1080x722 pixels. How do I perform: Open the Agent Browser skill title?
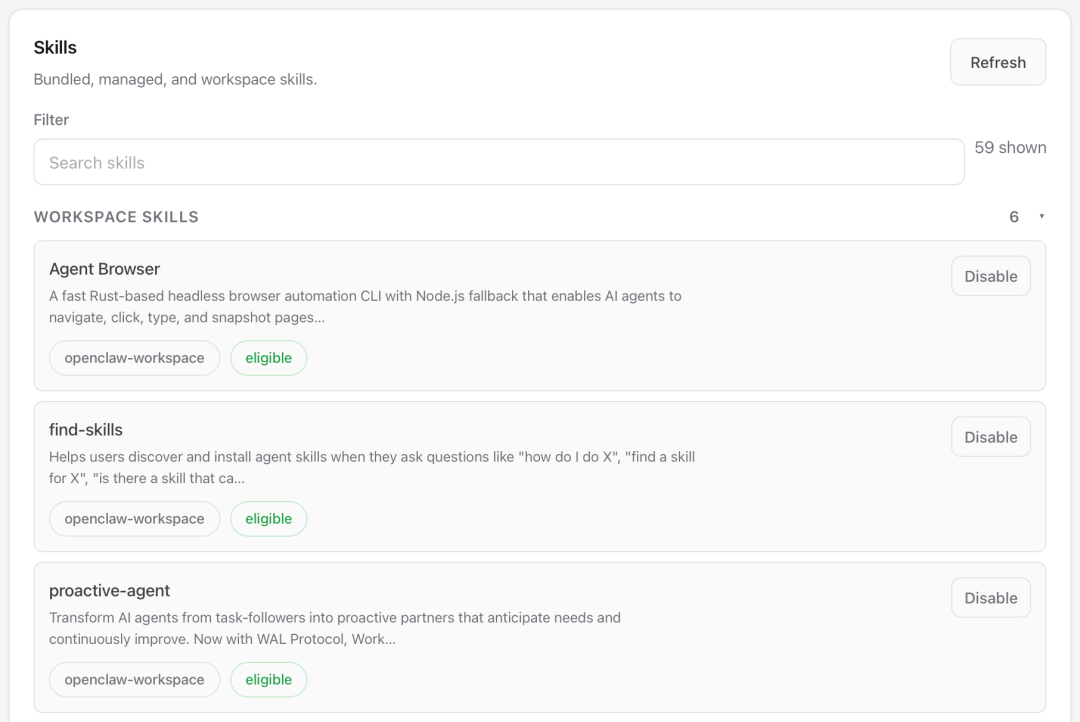pos(104,269)
